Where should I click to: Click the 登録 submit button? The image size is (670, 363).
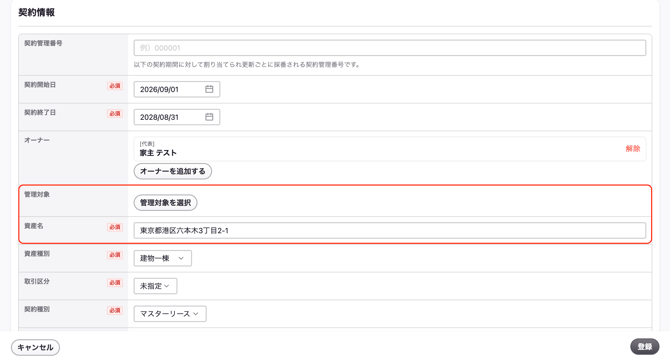pos(645,347)
